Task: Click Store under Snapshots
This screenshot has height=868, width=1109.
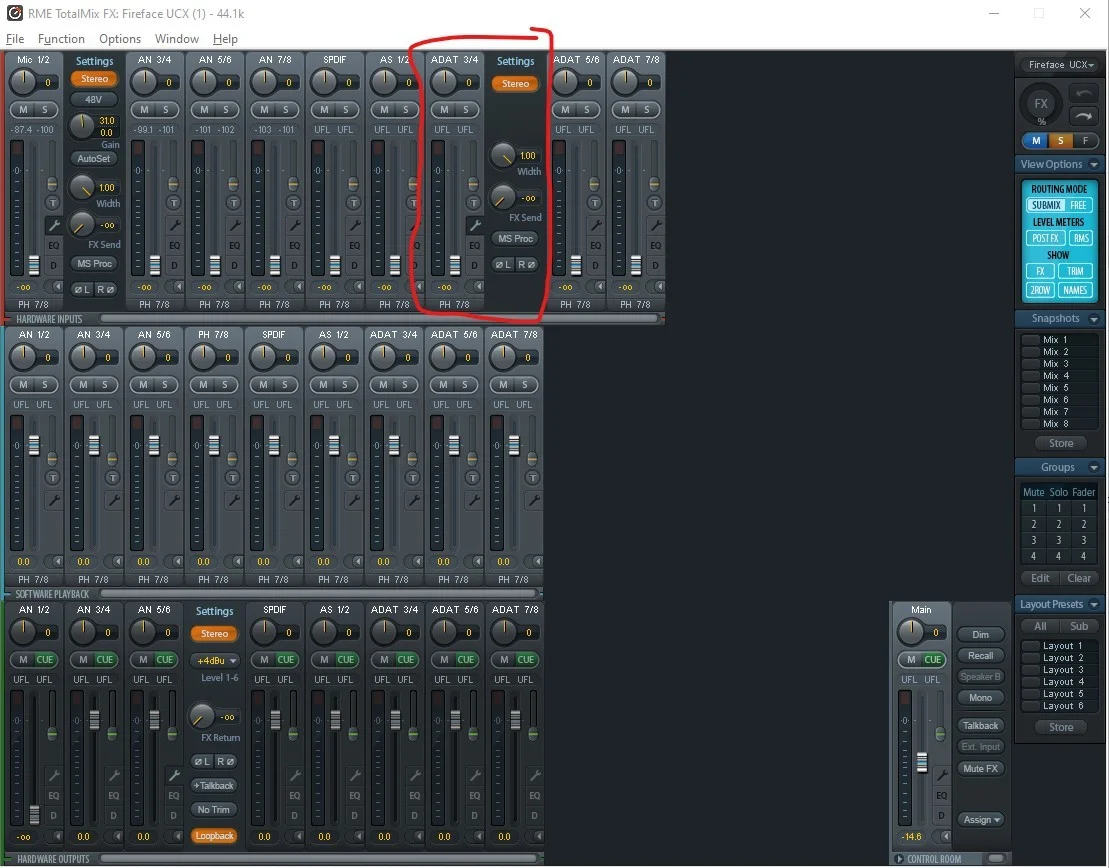Action: pyautogui.click(x=1060, y=443)
